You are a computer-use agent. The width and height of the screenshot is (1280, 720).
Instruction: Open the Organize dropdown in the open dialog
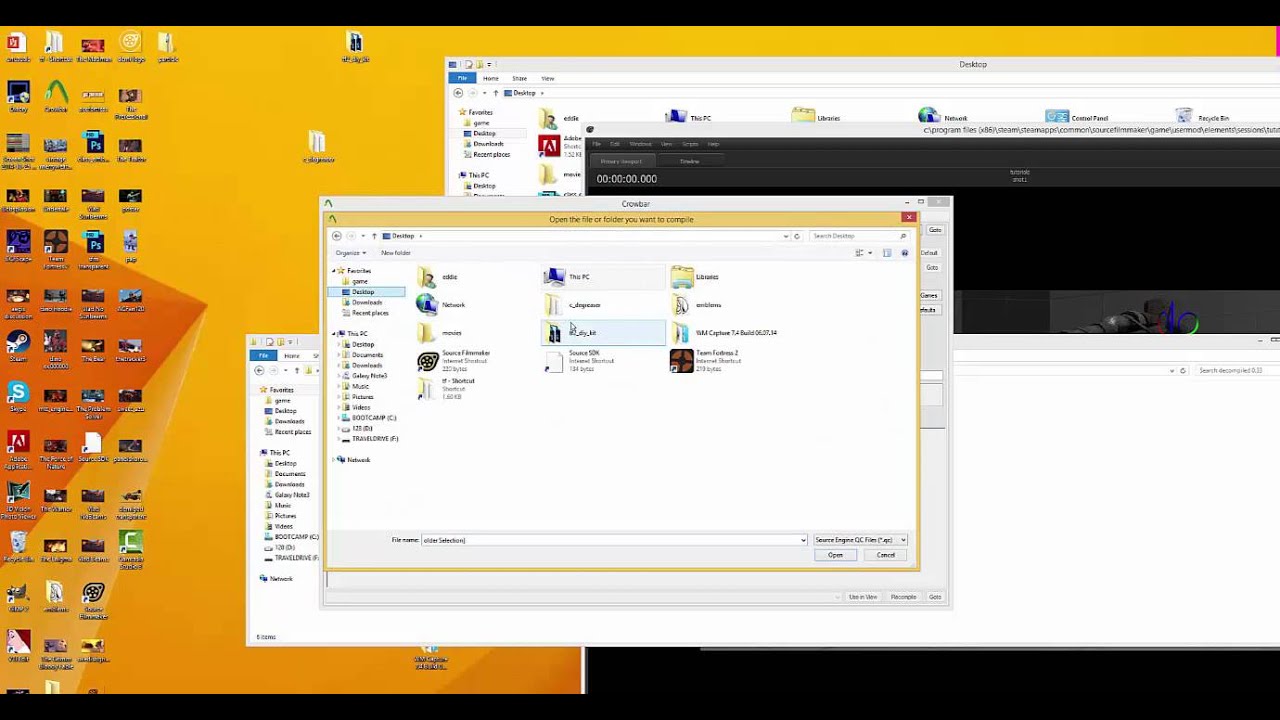(x=350, y=253)
